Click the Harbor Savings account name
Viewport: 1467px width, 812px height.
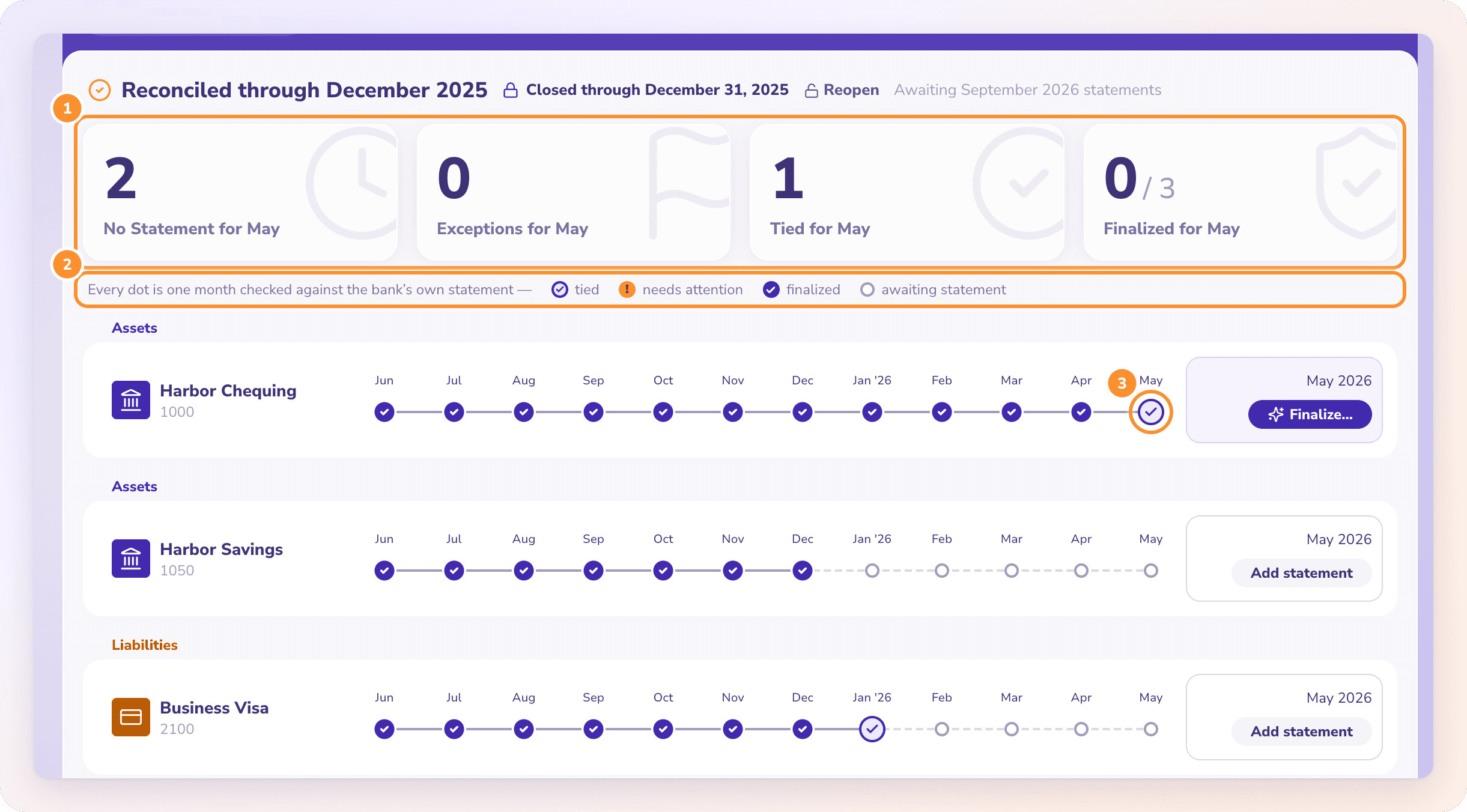pyautogui.click(x=221, y=550)
